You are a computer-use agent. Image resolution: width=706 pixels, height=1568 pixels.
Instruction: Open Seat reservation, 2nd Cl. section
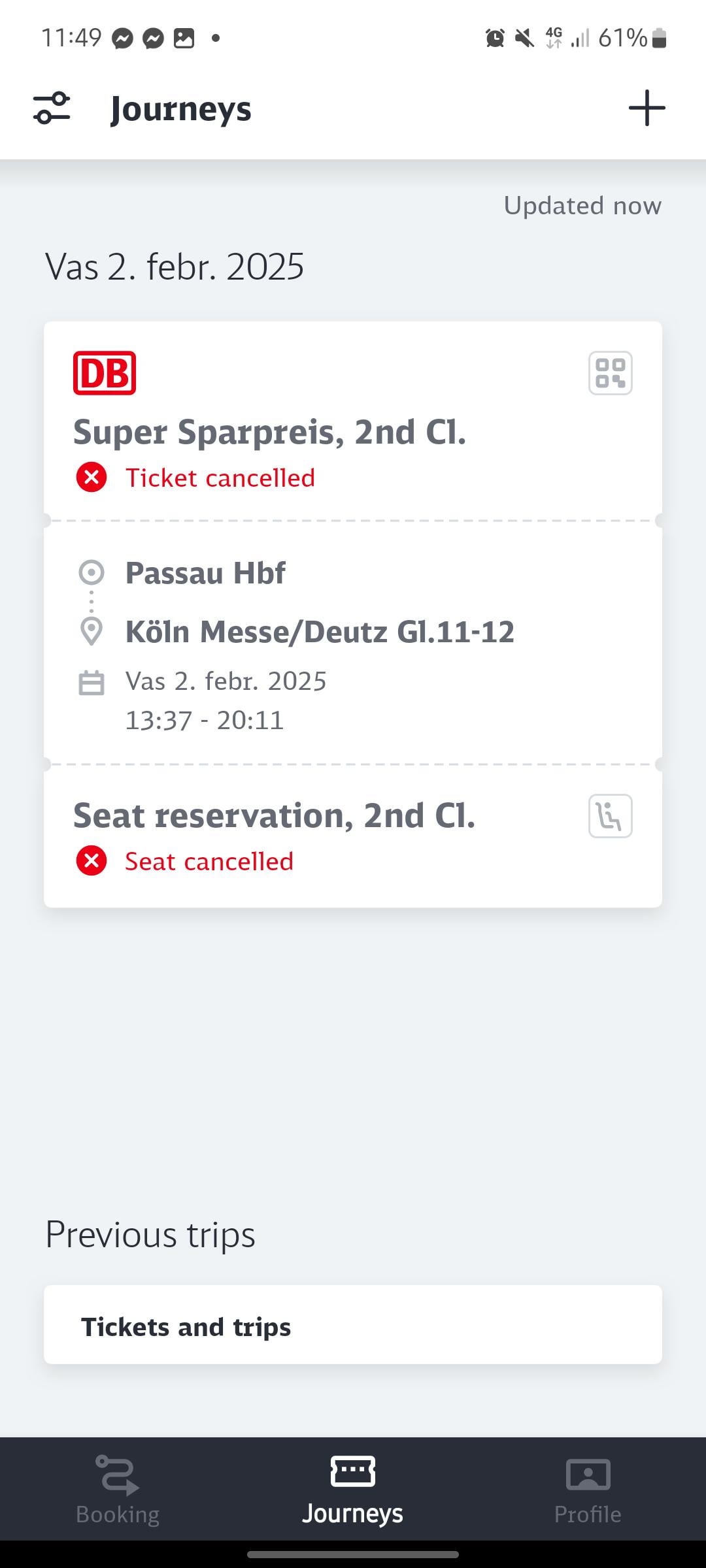pos(274,815)
